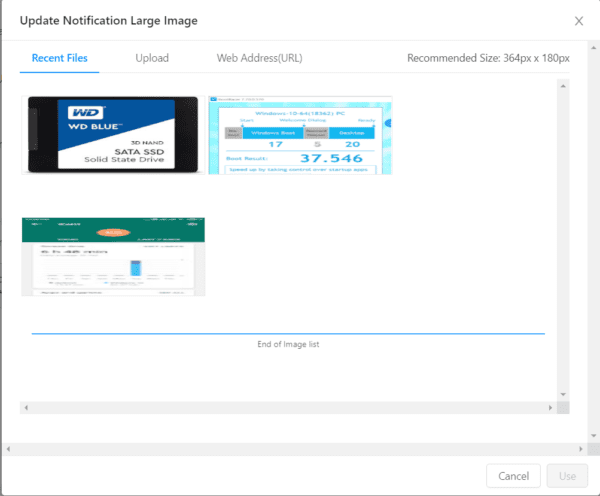Click inner horizontal scrollbar left arrow
Screen dimensions: 600x496
[26, 408]
